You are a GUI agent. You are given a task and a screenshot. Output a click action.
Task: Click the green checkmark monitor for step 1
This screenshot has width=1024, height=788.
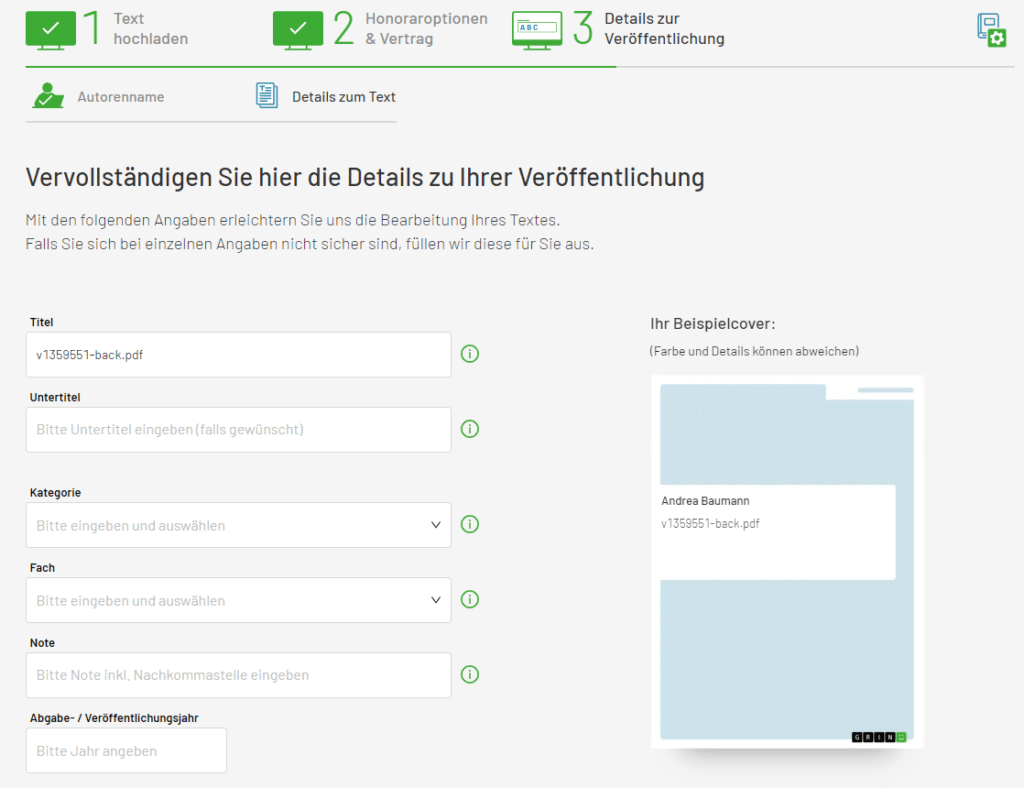[50, 29]
